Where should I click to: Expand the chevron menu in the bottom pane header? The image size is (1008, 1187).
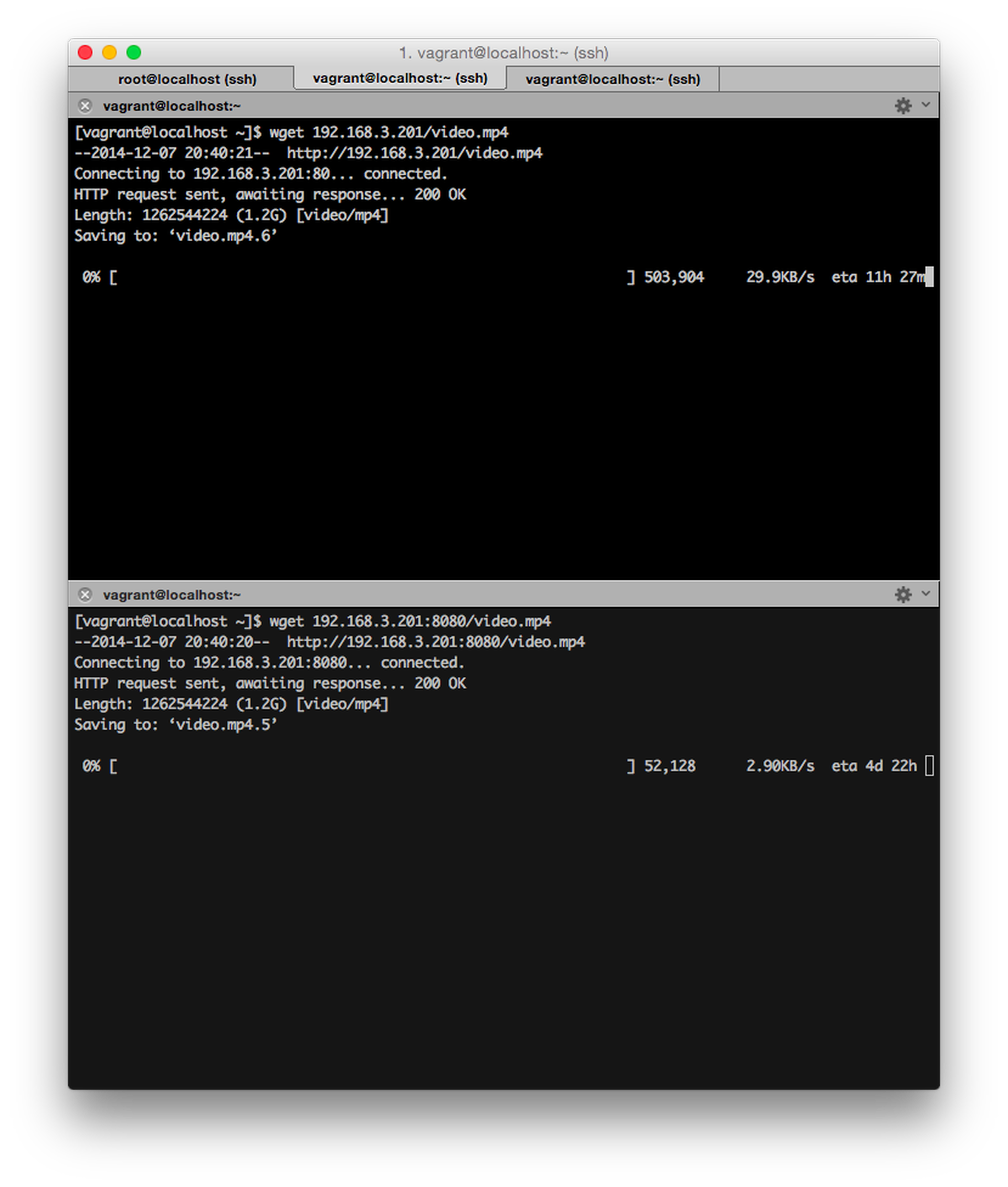pyautogui.click(x=925, y=595)
